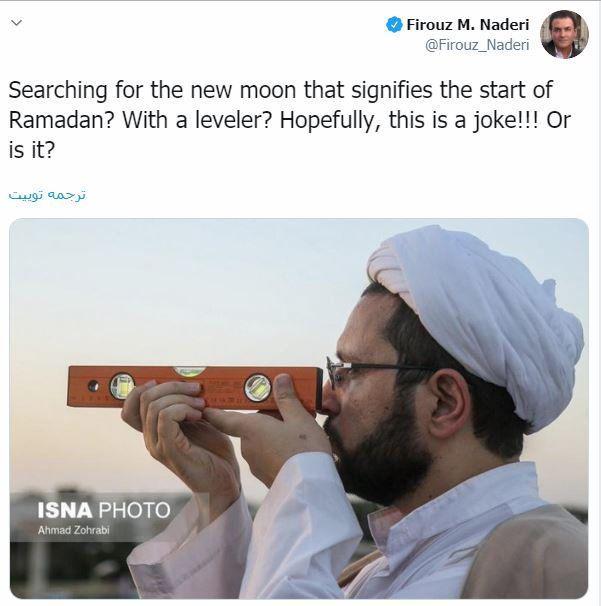Click the top center vial on the level

[189, 371]
